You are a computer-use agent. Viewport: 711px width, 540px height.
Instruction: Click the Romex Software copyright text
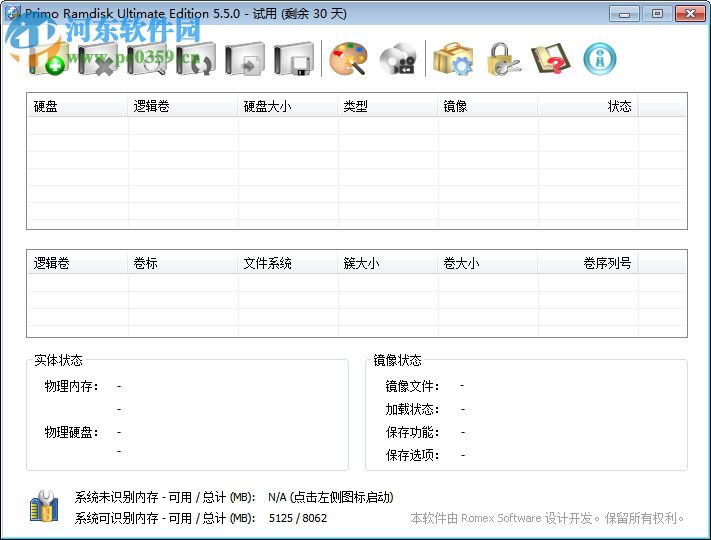(547, 518)
